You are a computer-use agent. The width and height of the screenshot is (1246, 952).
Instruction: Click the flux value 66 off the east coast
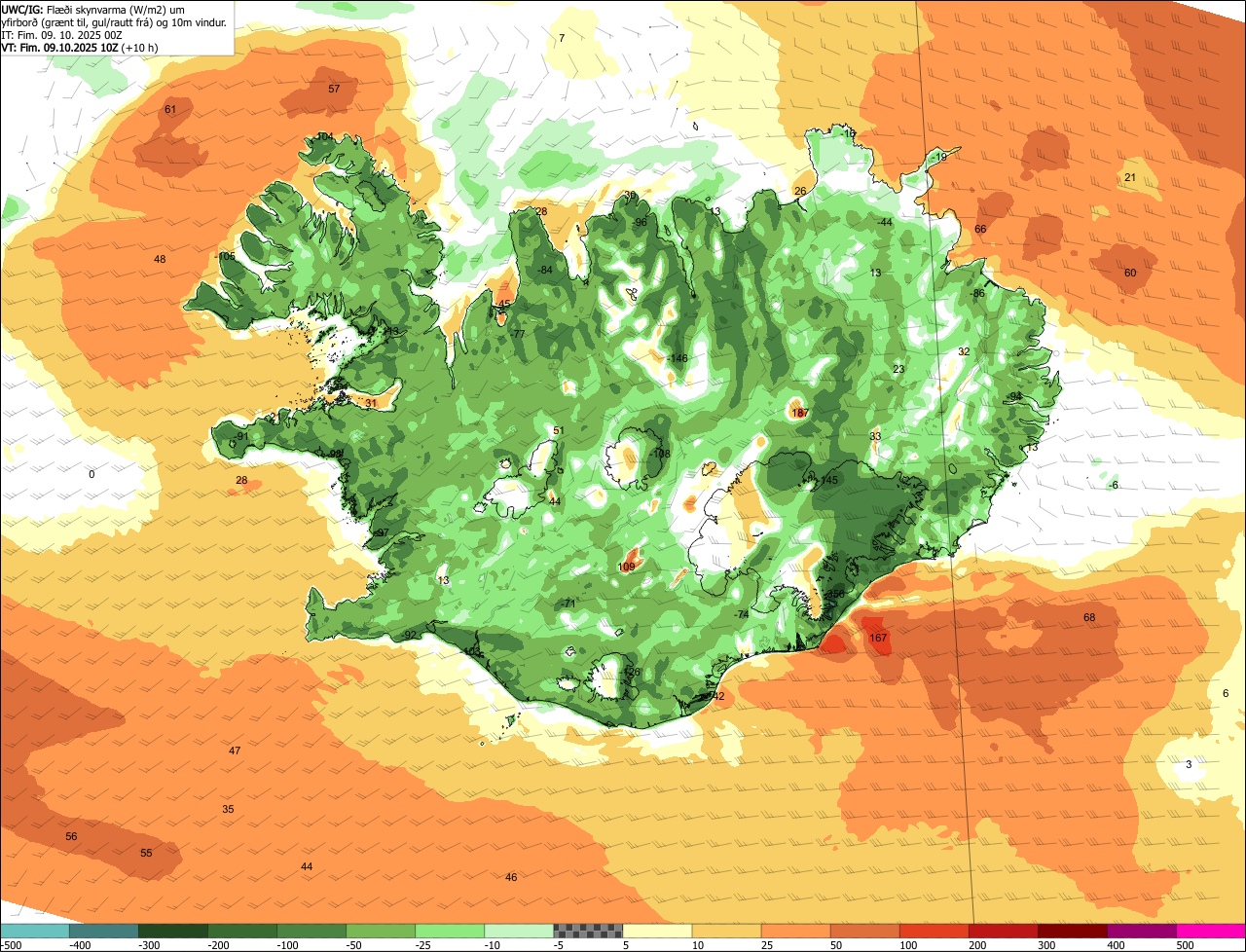[980, 229]
